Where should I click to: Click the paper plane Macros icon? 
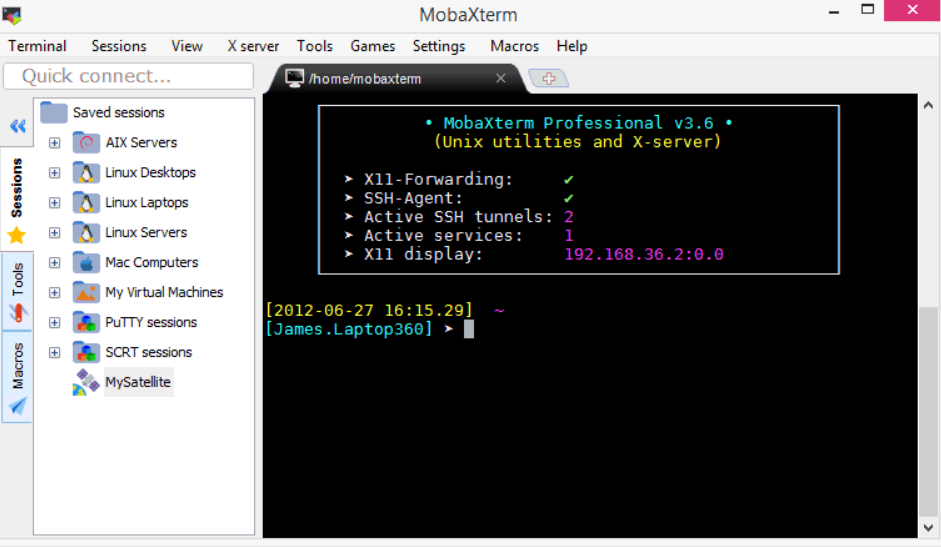[x=17, y=406]
